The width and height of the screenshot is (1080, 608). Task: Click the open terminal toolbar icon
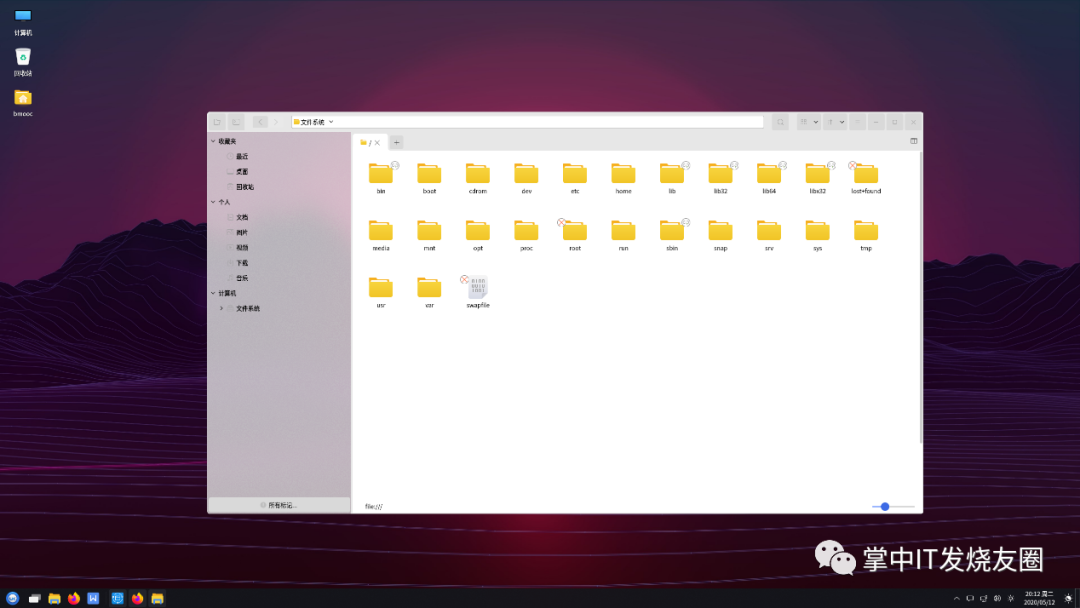pyautogui.click(x=236, y=122)
